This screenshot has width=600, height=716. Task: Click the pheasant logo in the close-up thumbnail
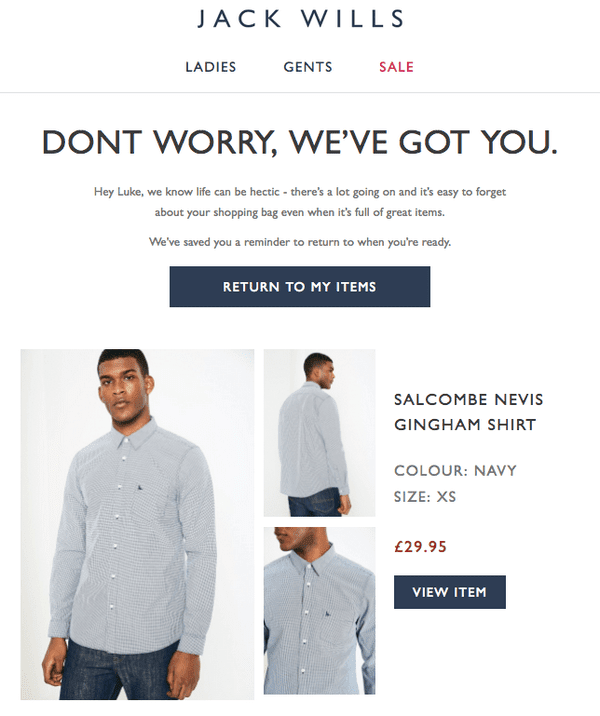click(327, 613)
